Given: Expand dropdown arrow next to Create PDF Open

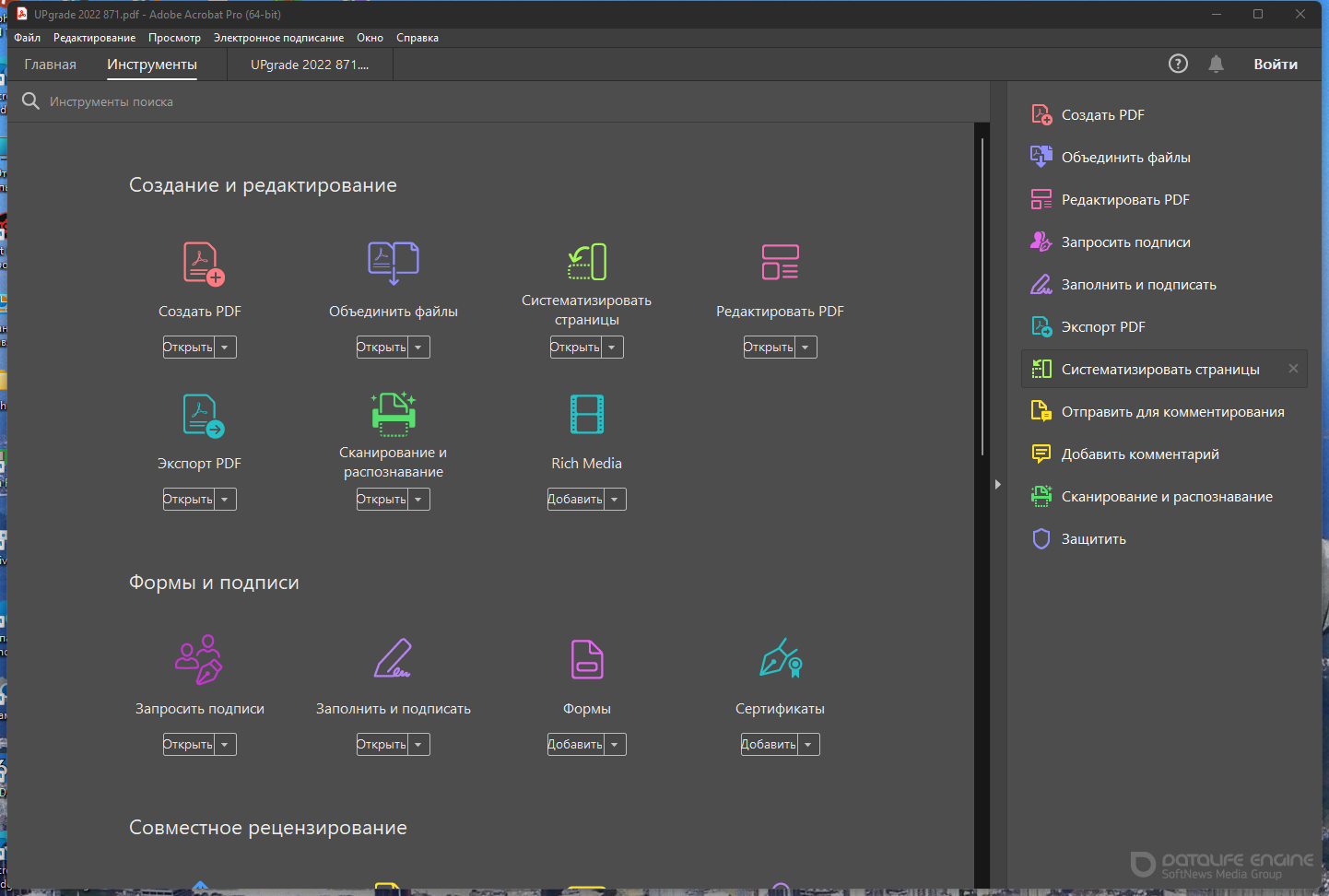Looking at the screenshot, I should 225,348.
